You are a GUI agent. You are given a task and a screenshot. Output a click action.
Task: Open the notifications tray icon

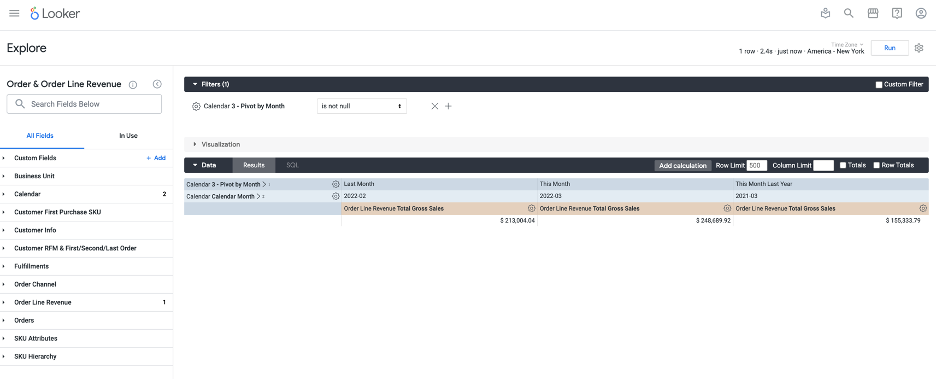[x=826, y=13]
